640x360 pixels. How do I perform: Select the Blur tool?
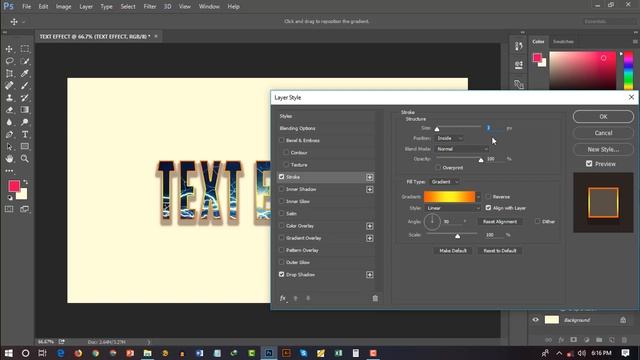(x=9, y=122)
